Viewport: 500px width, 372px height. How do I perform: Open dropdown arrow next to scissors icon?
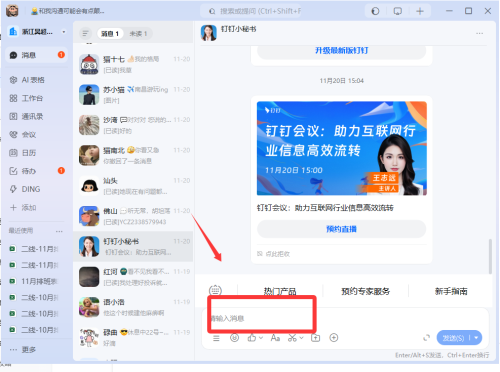(x=302, y=338)
